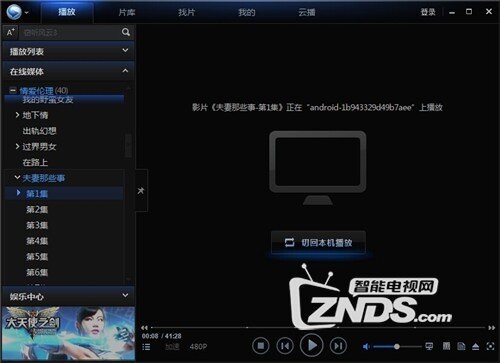Viewport: 500px width, 363px height.
Task: Skip to the previous episode
Action: (285, 346)
